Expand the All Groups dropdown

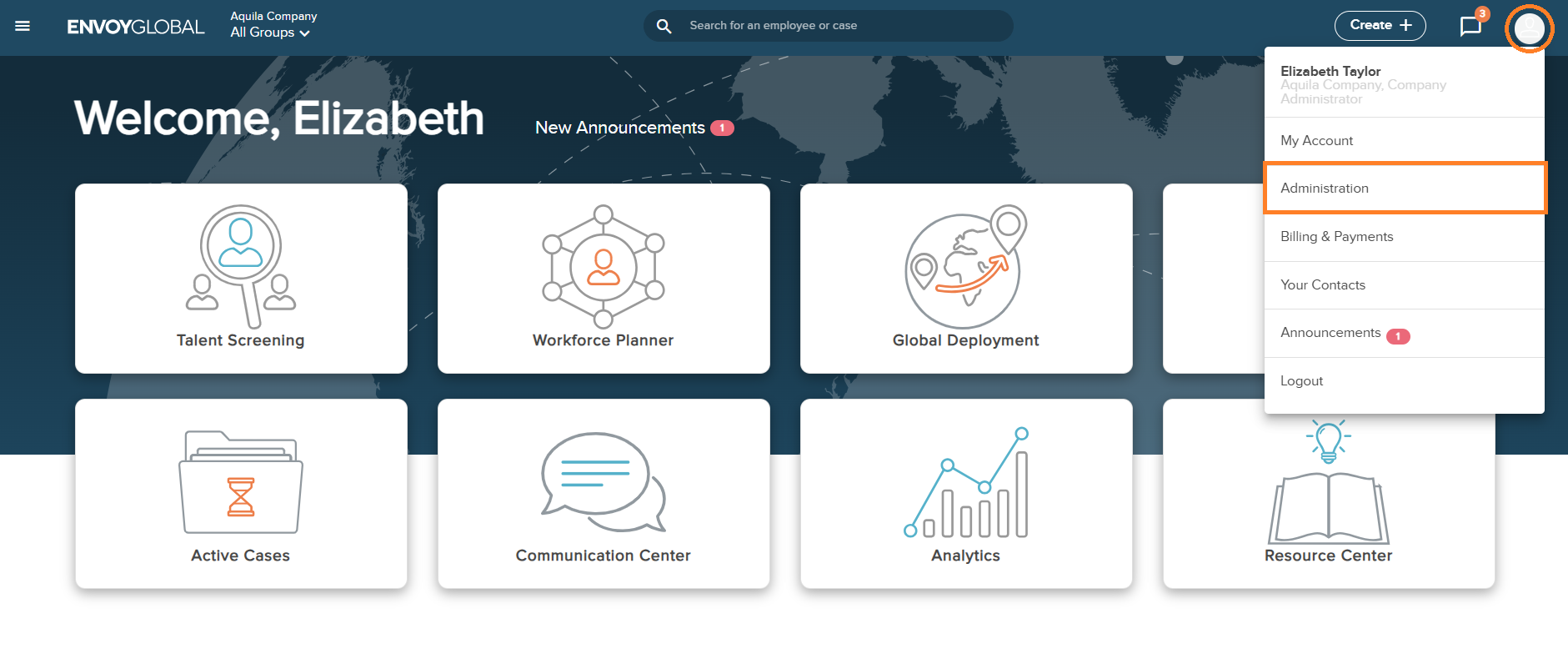tap(270, 33)
